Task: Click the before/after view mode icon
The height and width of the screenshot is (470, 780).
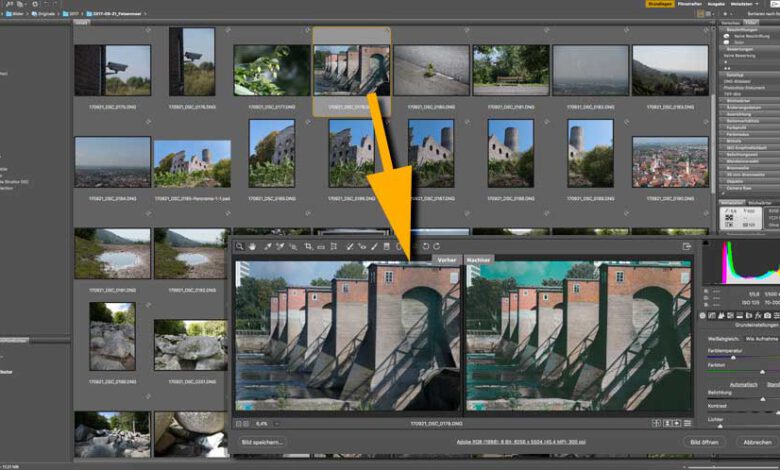Action: click(658, 423)
